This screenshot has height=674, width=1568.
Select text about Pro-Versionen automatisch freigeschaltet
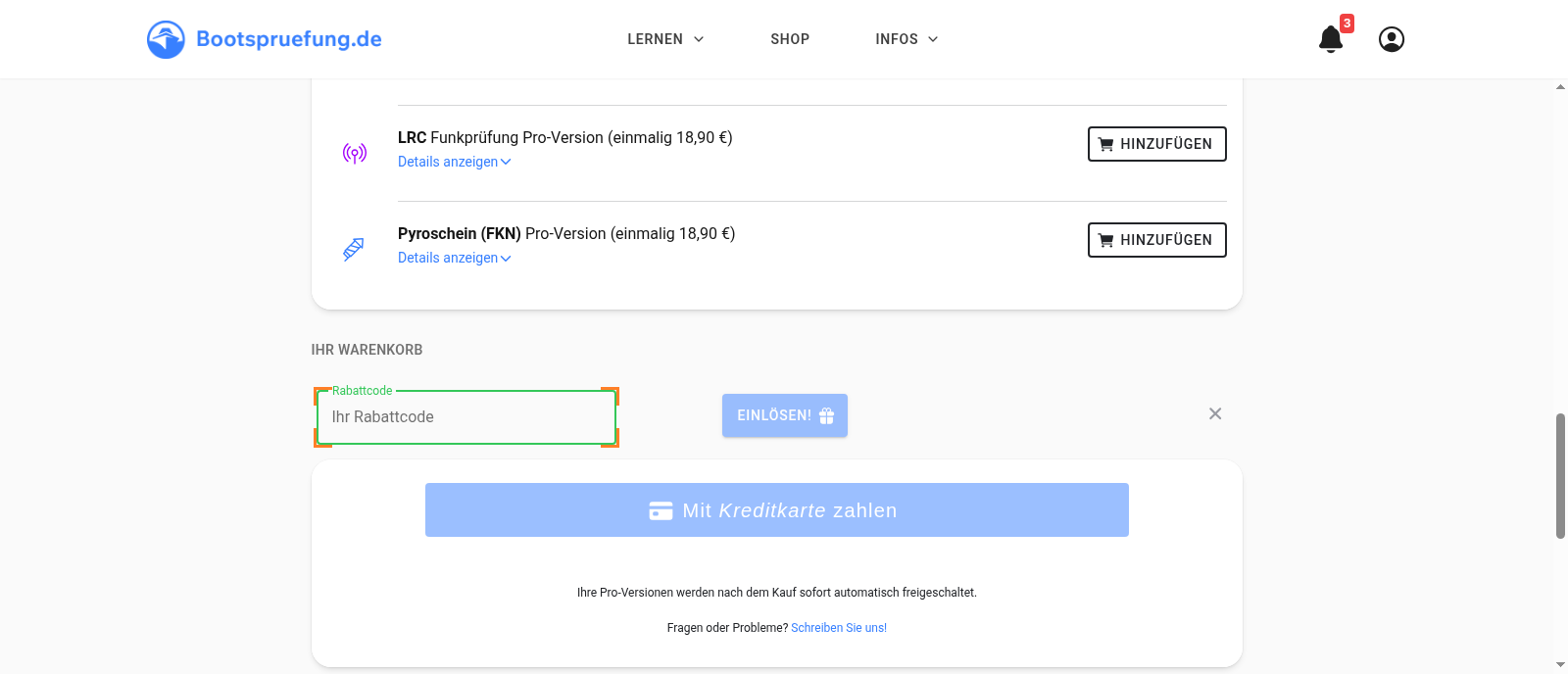(x=777, y=593)
